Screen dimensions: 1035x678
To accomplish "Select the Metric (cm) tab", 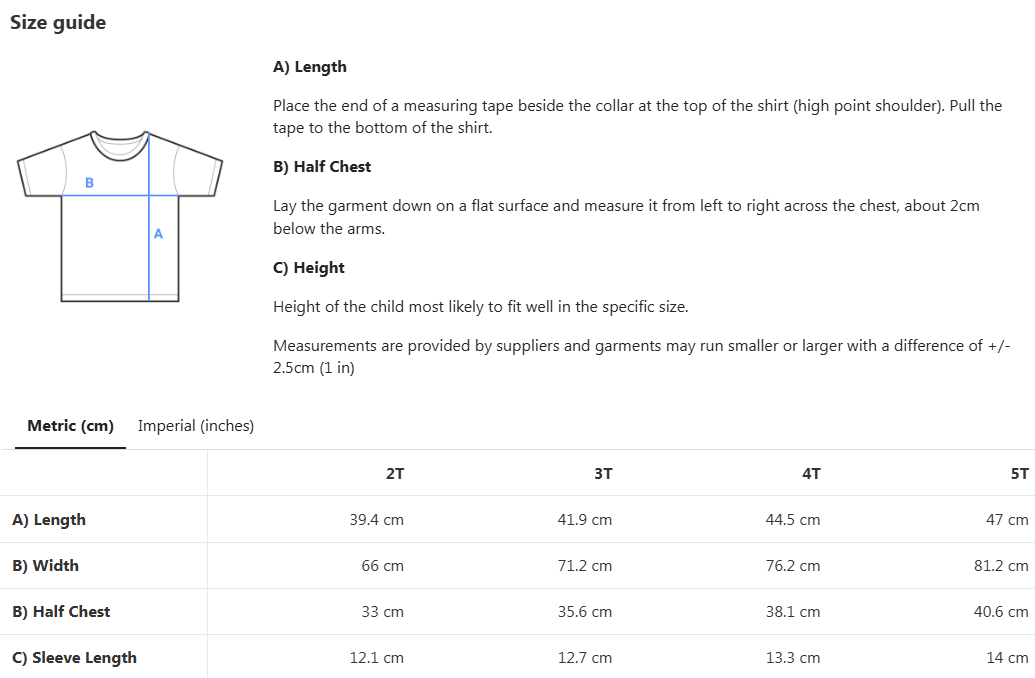I will tap(71, 426).
